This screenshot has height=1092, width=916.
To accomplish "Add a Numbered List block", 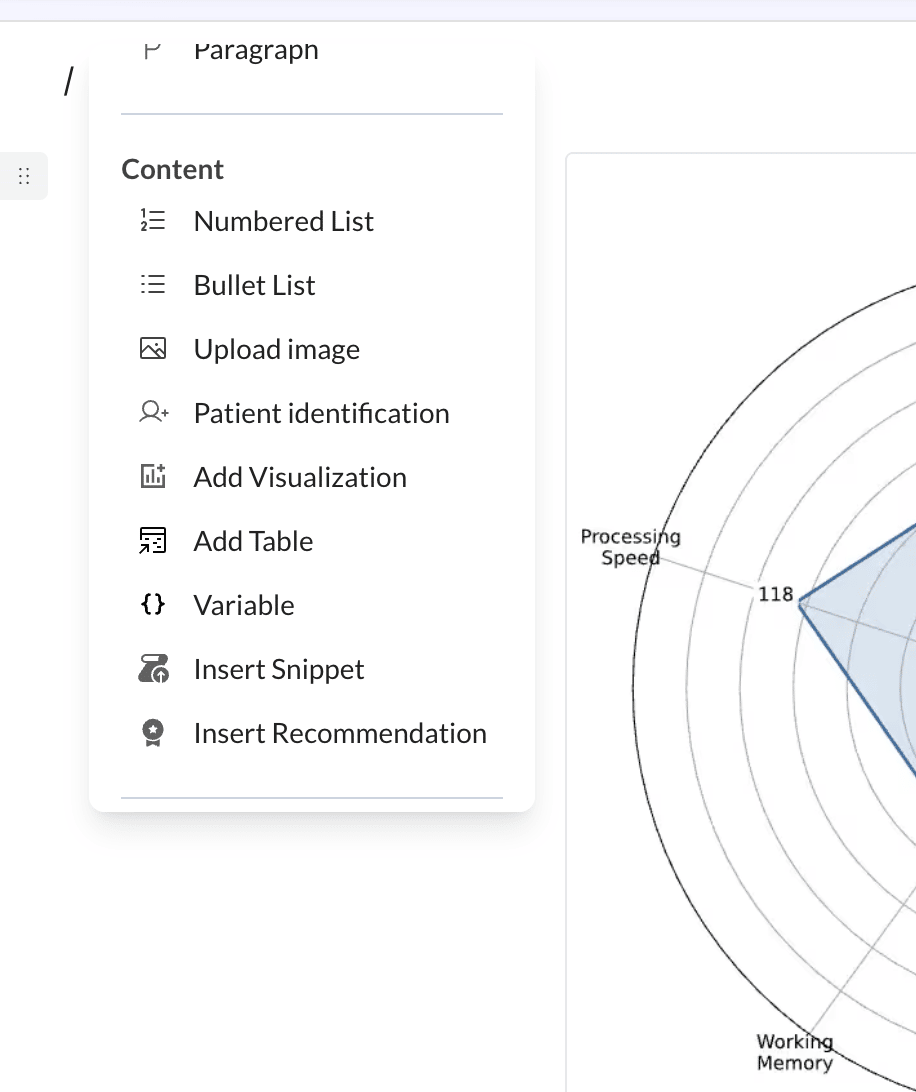I will pos(283,220).
